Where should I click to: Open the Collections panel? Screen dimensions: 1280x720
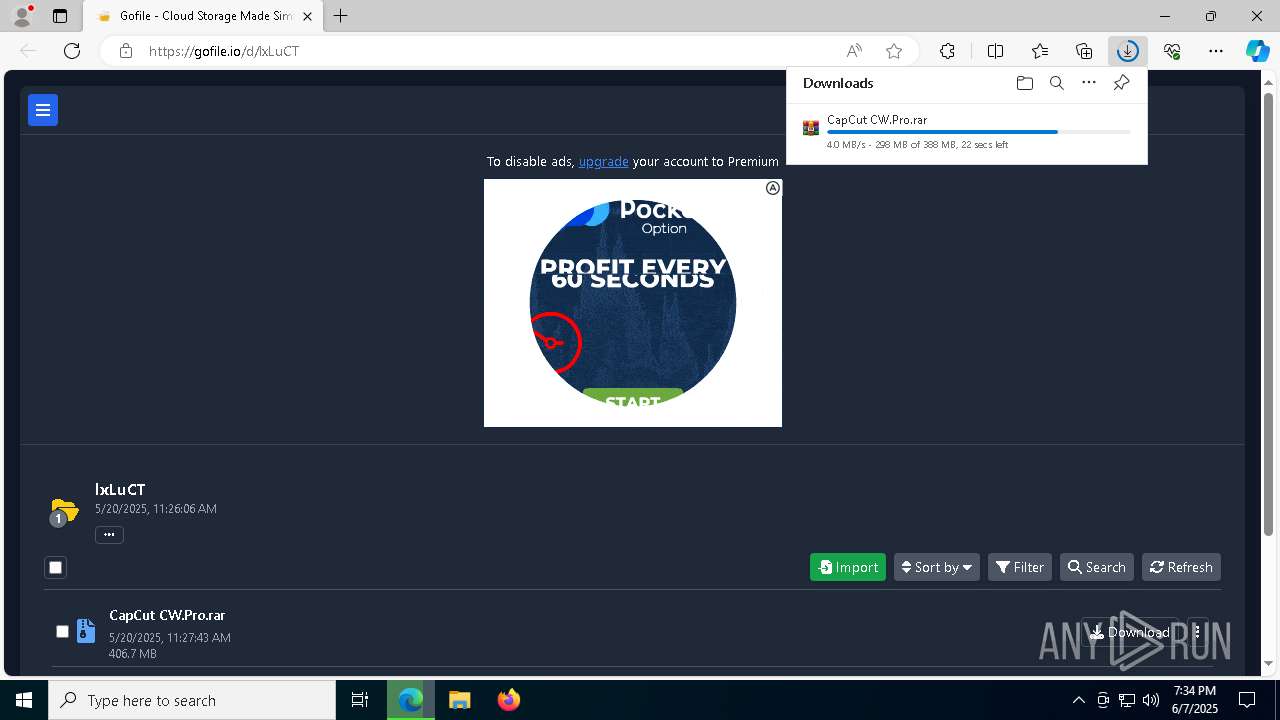(x=1084, y=51)
